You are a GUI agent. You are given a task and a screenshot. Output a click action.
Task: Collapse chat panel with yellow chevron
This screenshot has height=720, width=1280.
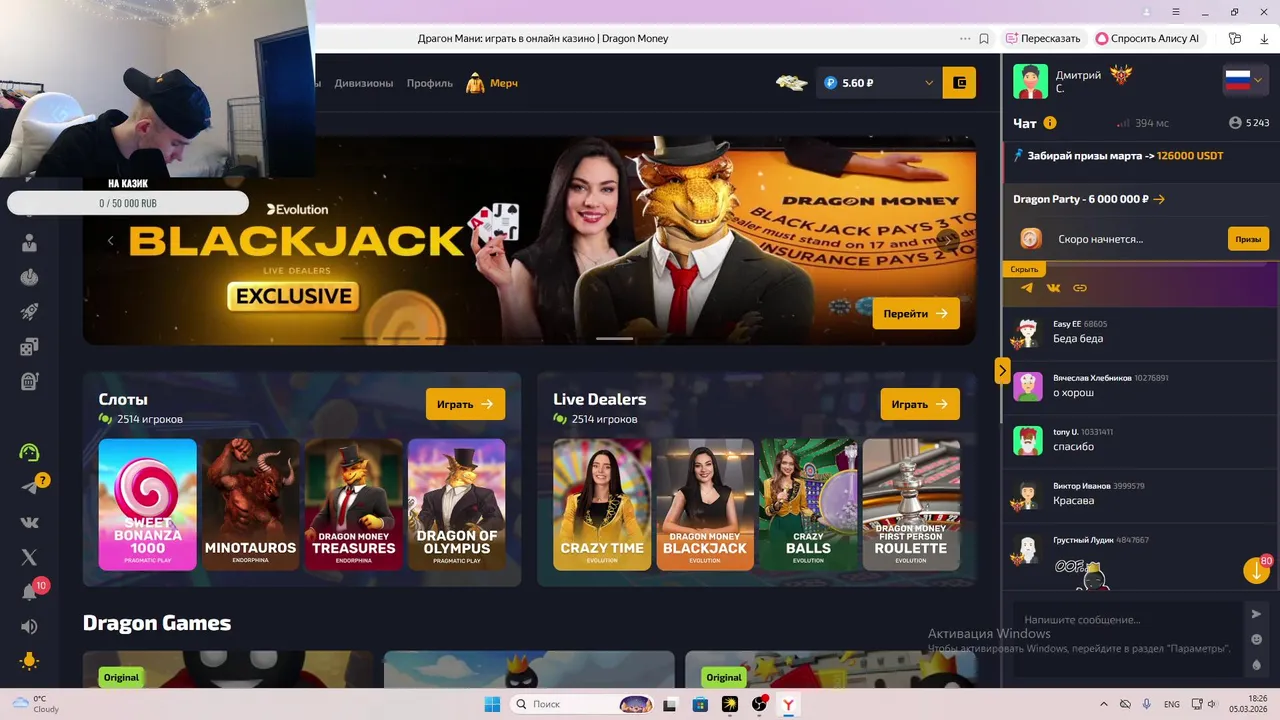click(1002, 371)
